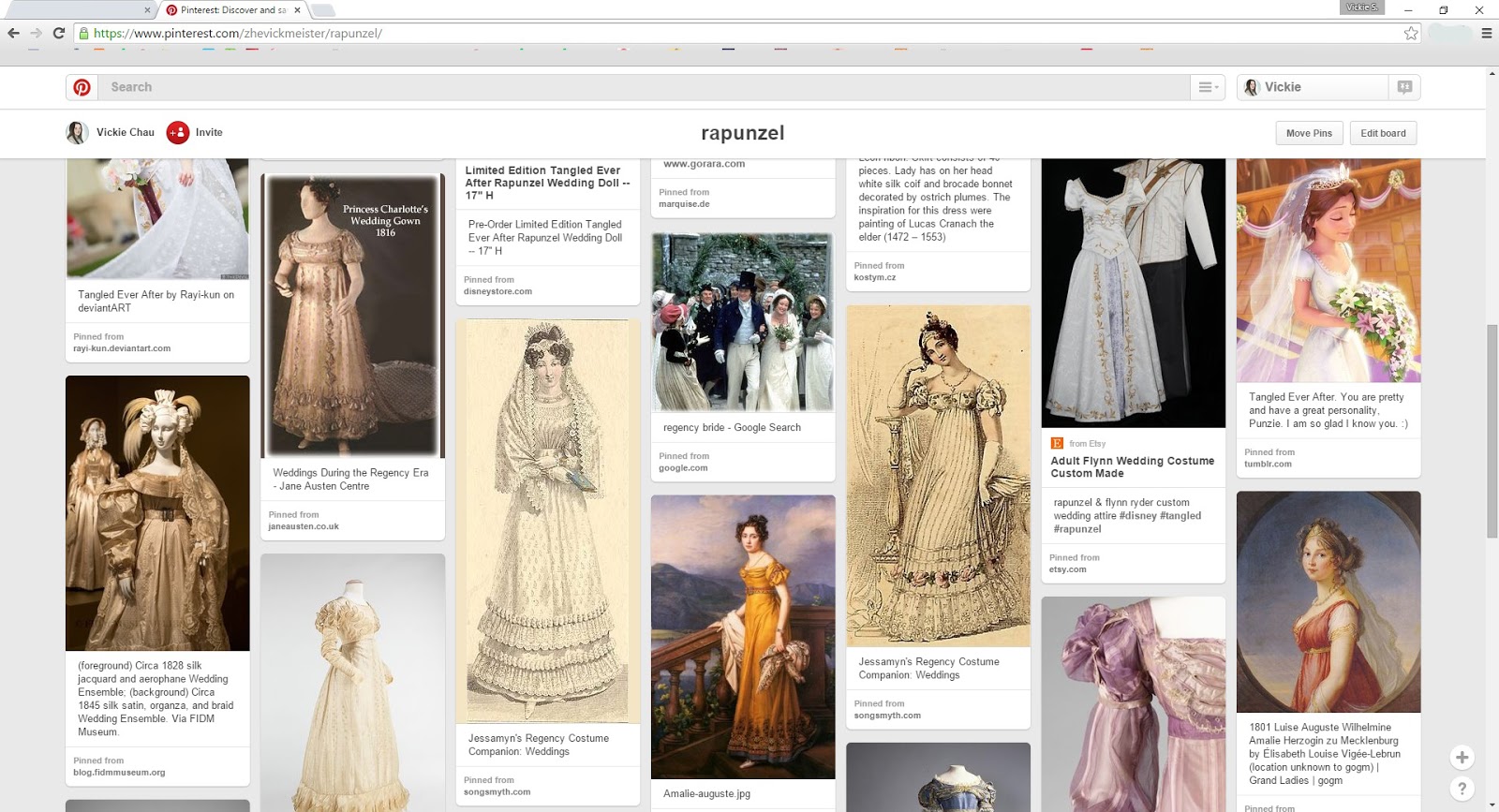Screen dimensions: 1499x812
Task: Click the 'rapunzel' board title
Action: [x=743, y=133]
